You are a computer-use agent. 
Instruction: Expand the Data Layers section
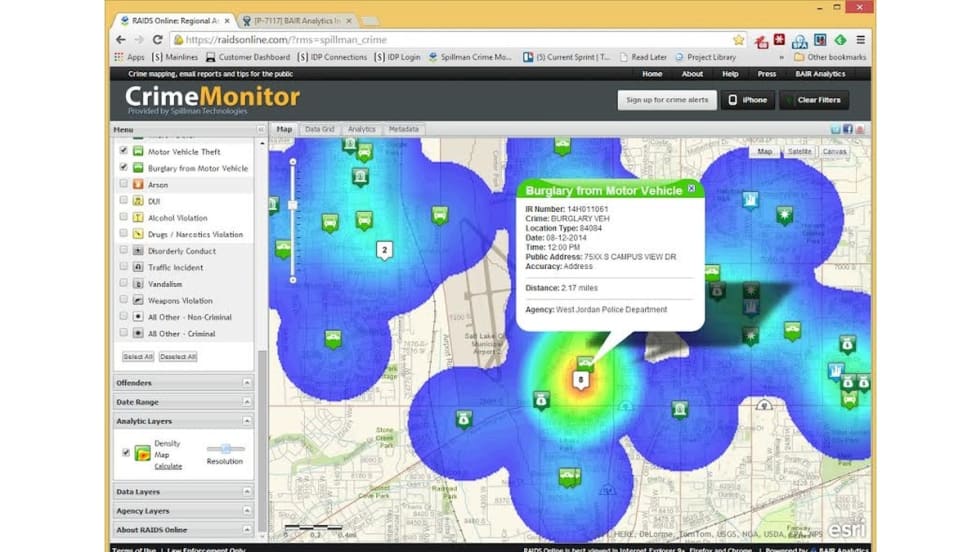click(184, 492)
